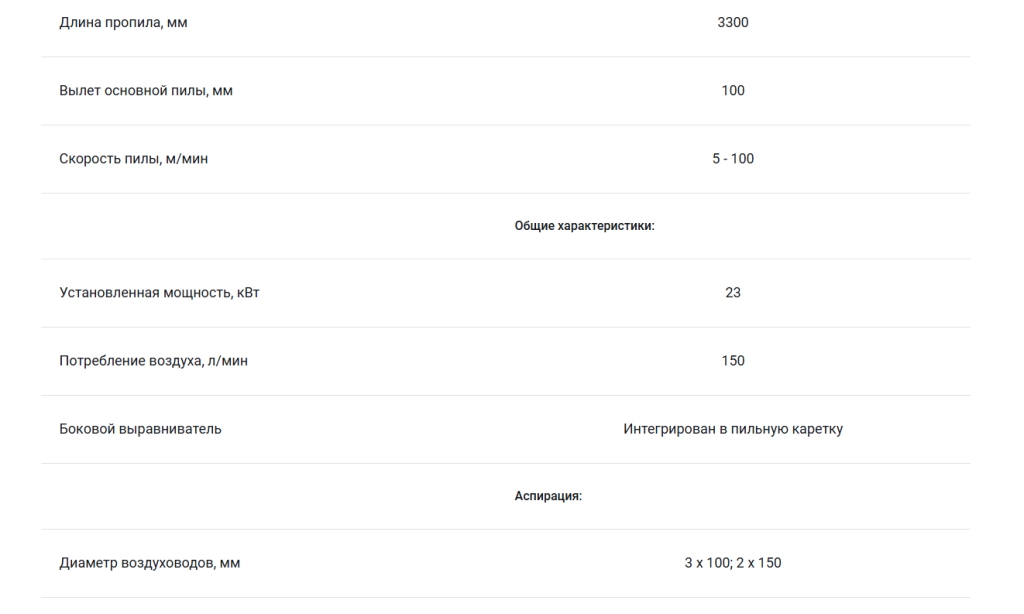Select the 'Установленная мощность, кВт' label
This screenshot has width=1024, height=614.
point(159,293)
